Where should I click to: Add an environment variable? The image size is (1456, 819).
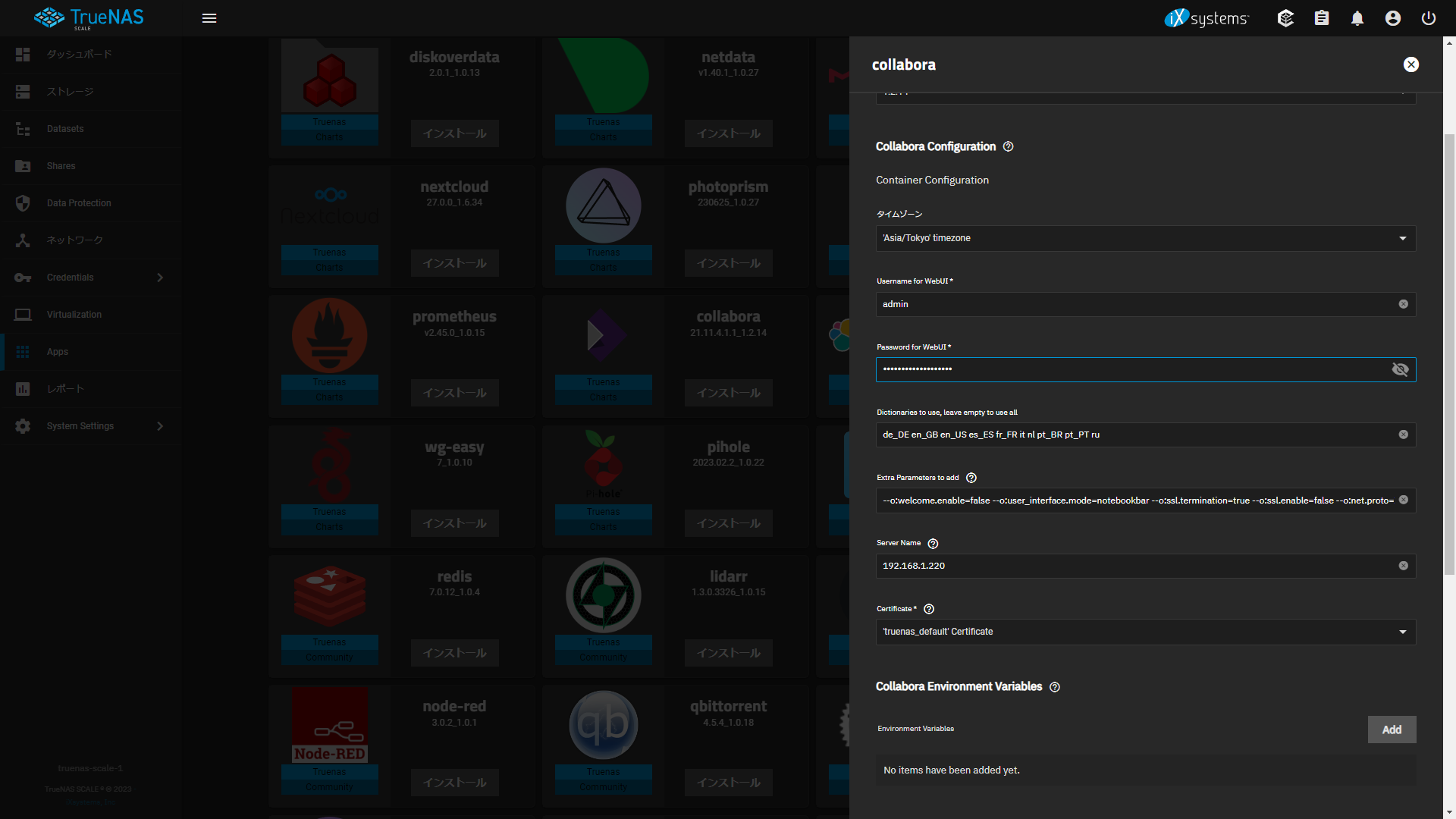(1392, 730)
